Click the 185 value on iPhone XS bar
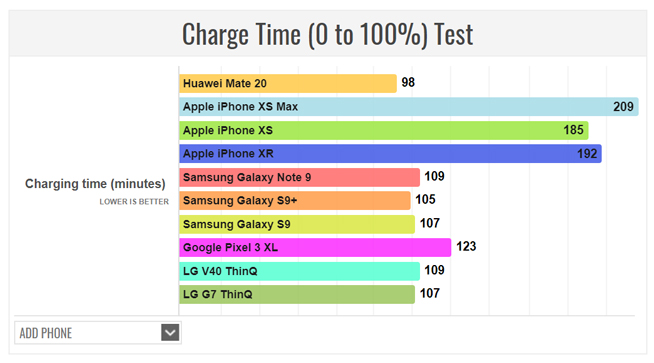The width and height of the screenshot is (654, 363). click(x=573, y=130)
